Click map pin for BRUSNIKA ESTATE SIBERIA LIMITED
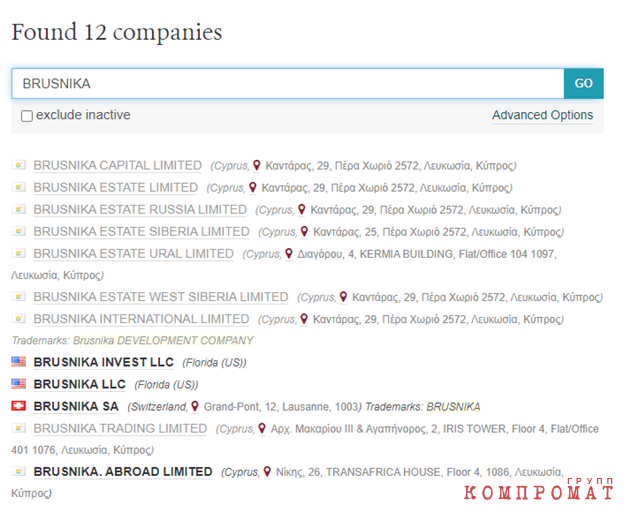The image size is (624, 520). (304, 231)
